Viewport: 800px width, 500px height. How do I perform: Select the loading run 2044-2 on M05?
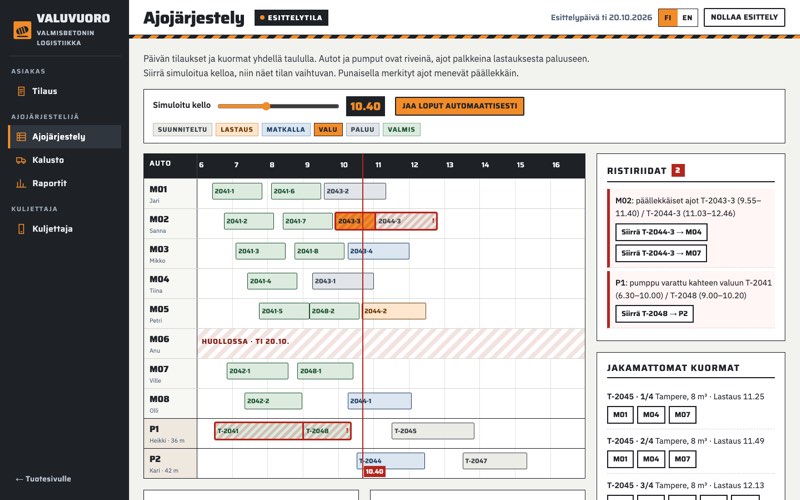click(394, 311)
